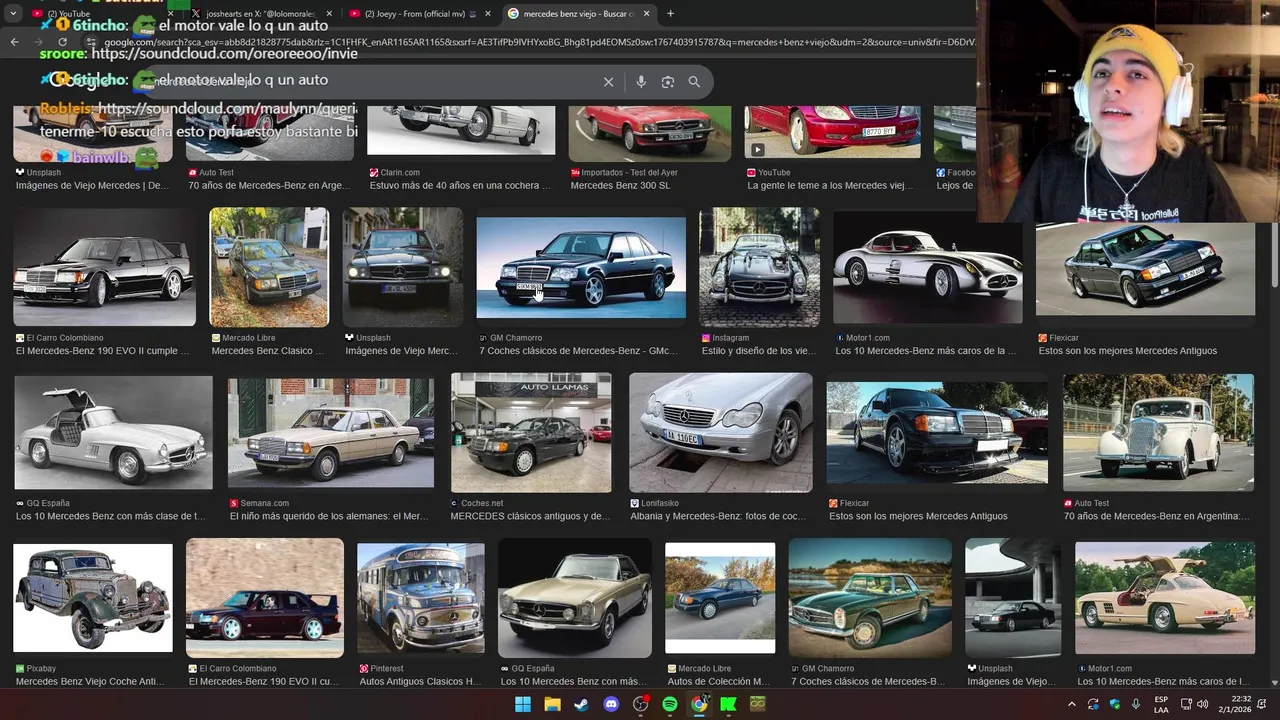The width and height of the screenshot is (1280, 720).
Task: Open the ESP LAA language switcher
Action: tap(1161, 704)
